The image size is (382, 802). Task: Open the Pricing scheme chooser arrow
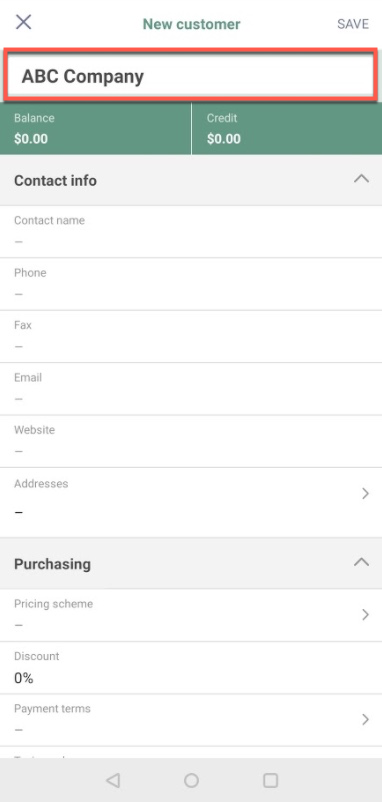[x=365, y=615]
